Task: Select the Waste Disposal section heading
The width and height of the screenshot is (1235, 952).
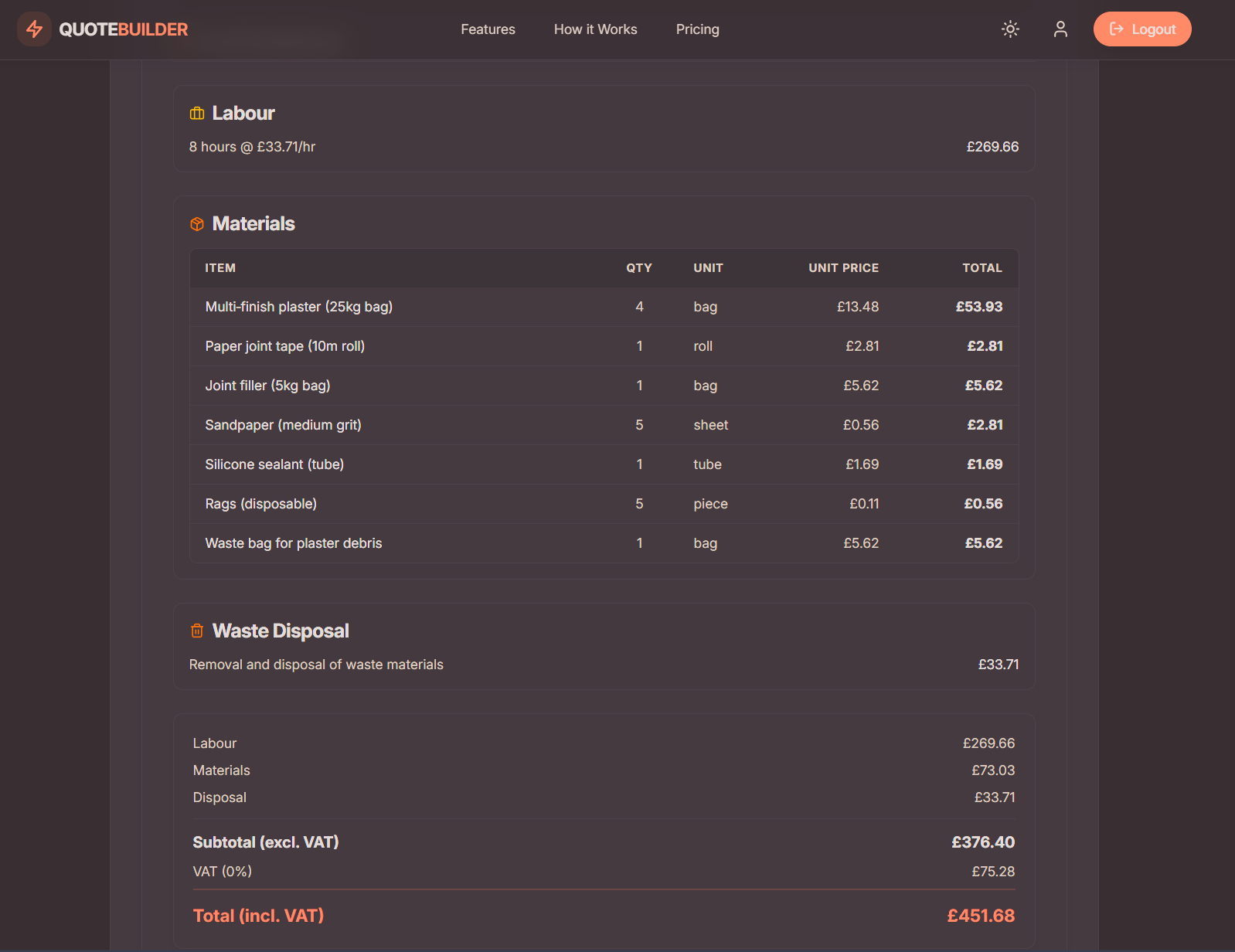Action: tap(281, 631)
